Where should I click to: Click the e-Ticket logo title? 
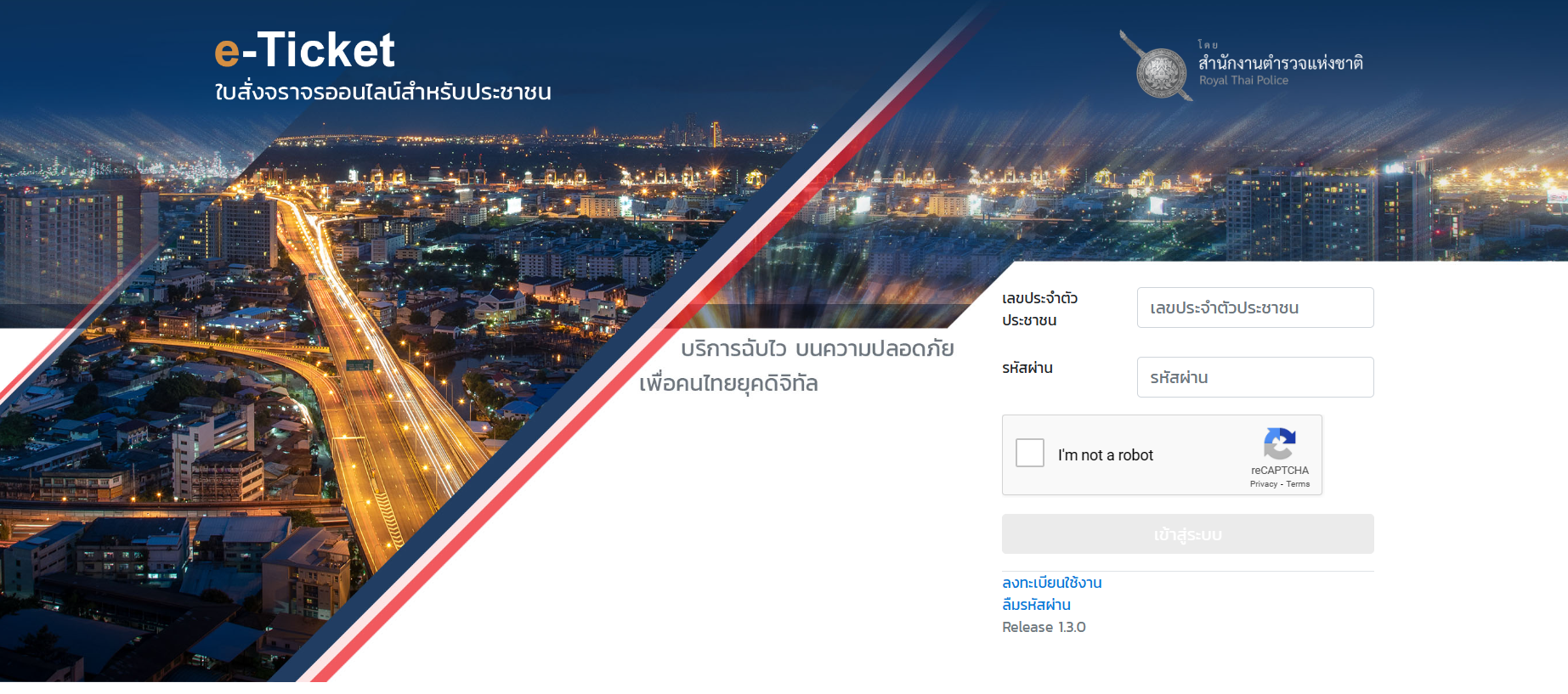pyautogui.click(x=304, y=50)
